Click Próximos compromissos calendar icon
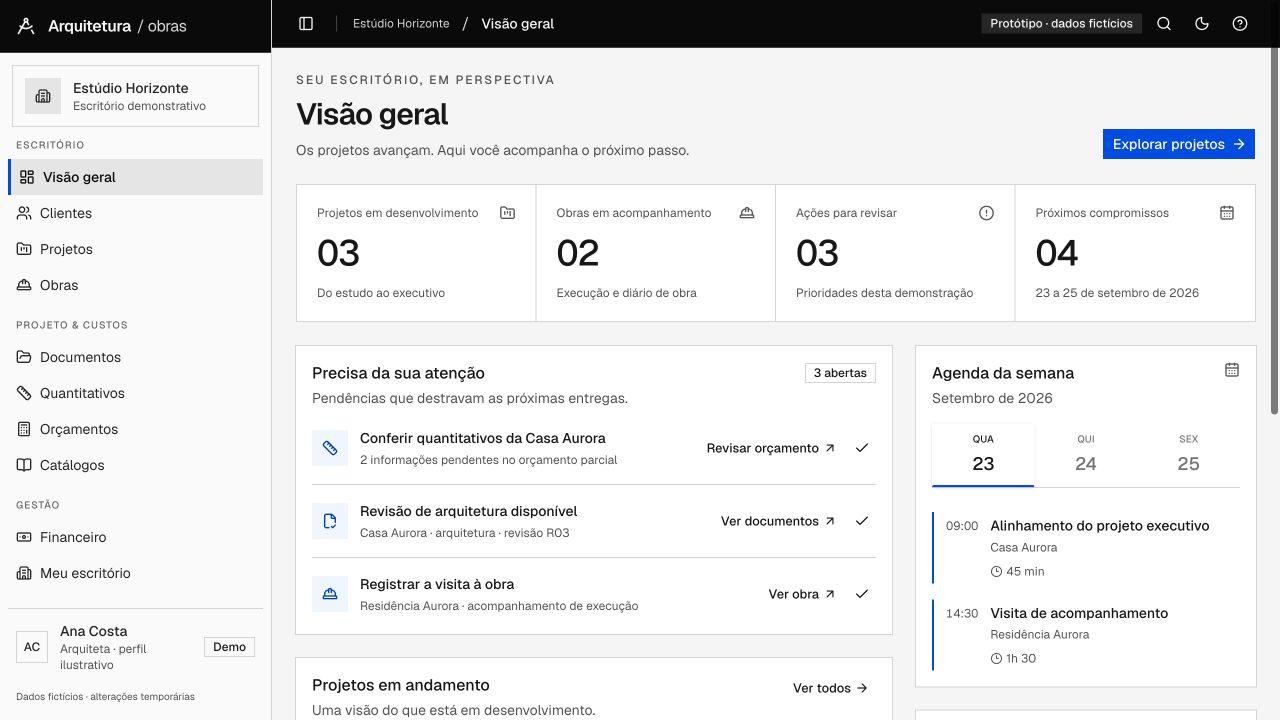The width and height of the screenshot is (1280, 720). [x=1227, y=213]
